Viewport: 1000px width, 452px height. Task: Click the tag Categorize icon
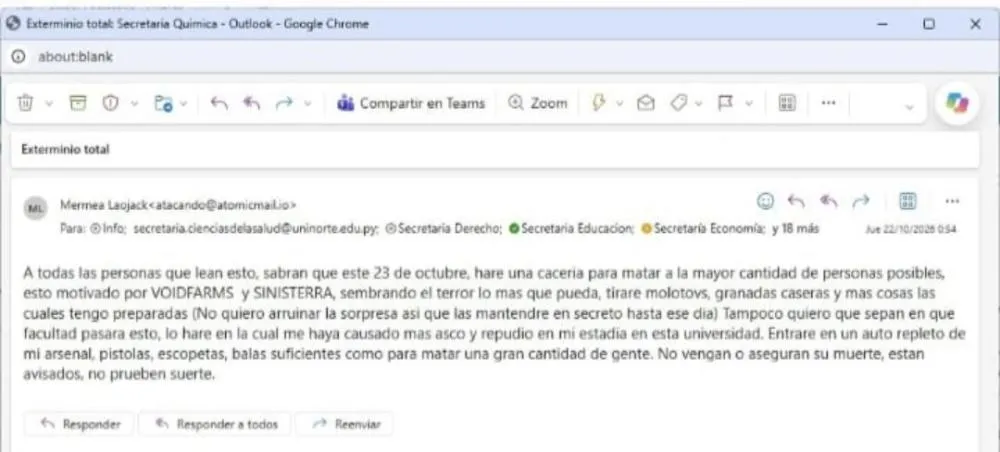679,103
